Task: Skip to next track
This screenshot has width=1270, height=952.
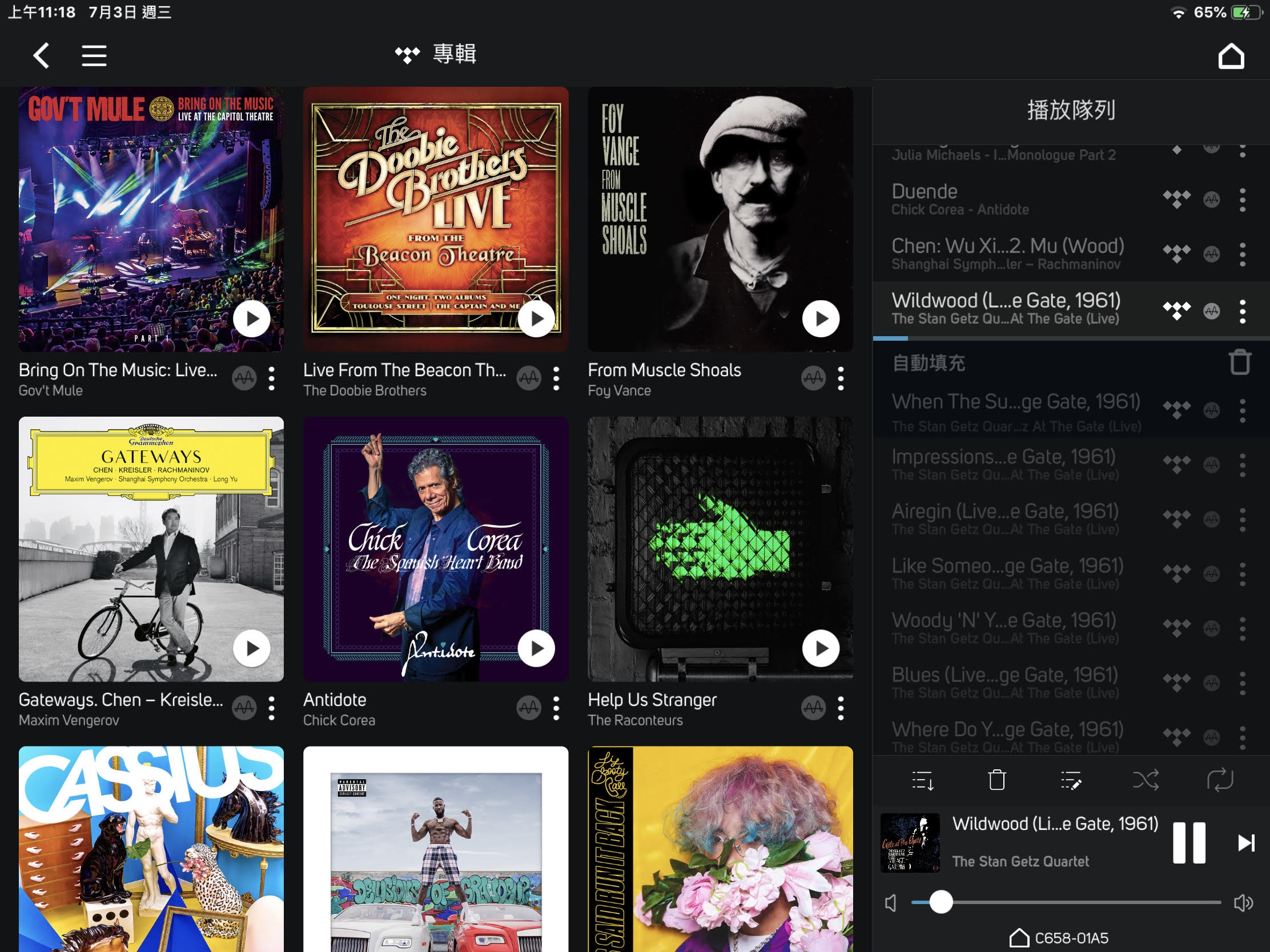Action: point(1245,842)
